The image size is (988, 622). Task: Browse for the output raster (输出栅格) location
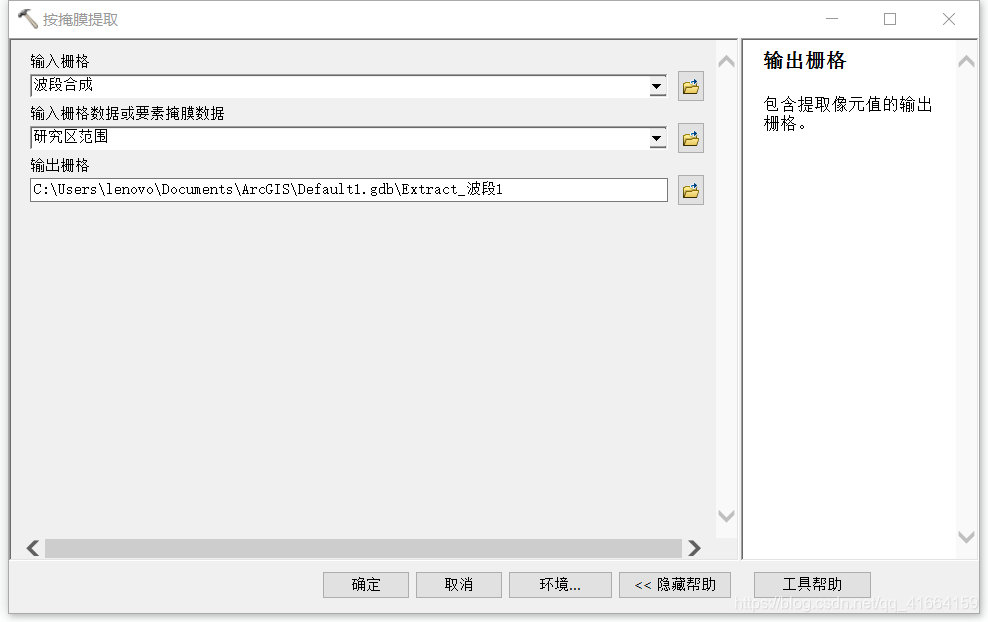[691, 190]
